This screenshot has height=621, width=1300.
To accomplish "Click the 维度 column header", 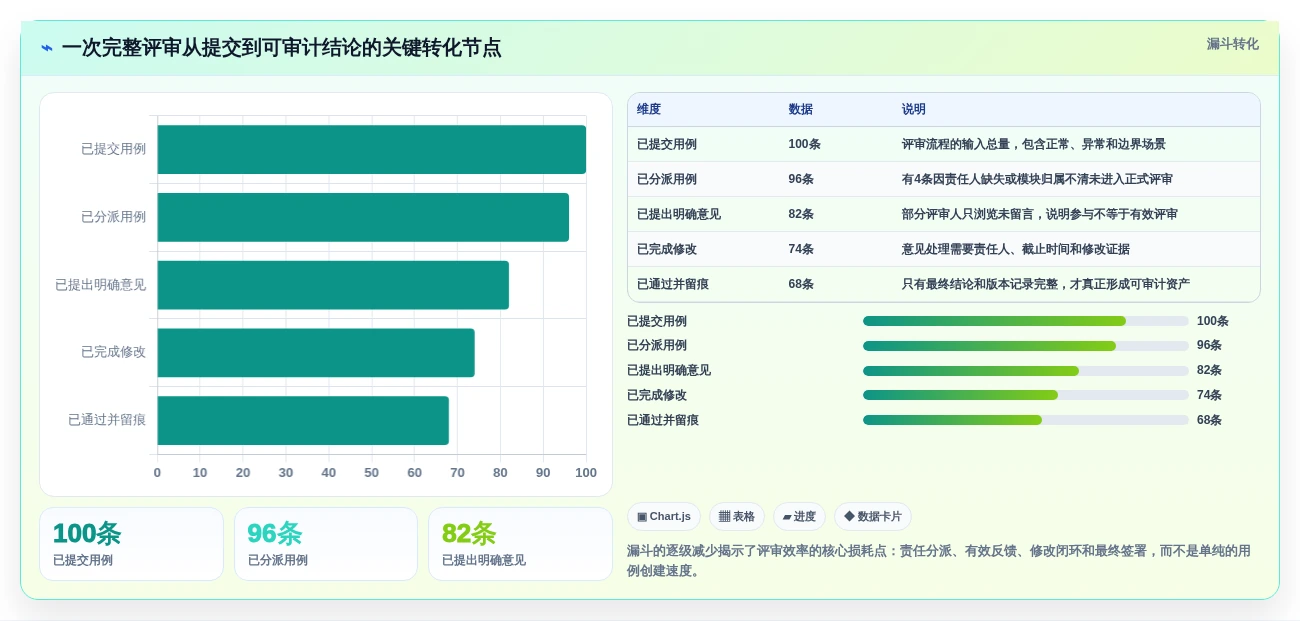I will (649, 110).
